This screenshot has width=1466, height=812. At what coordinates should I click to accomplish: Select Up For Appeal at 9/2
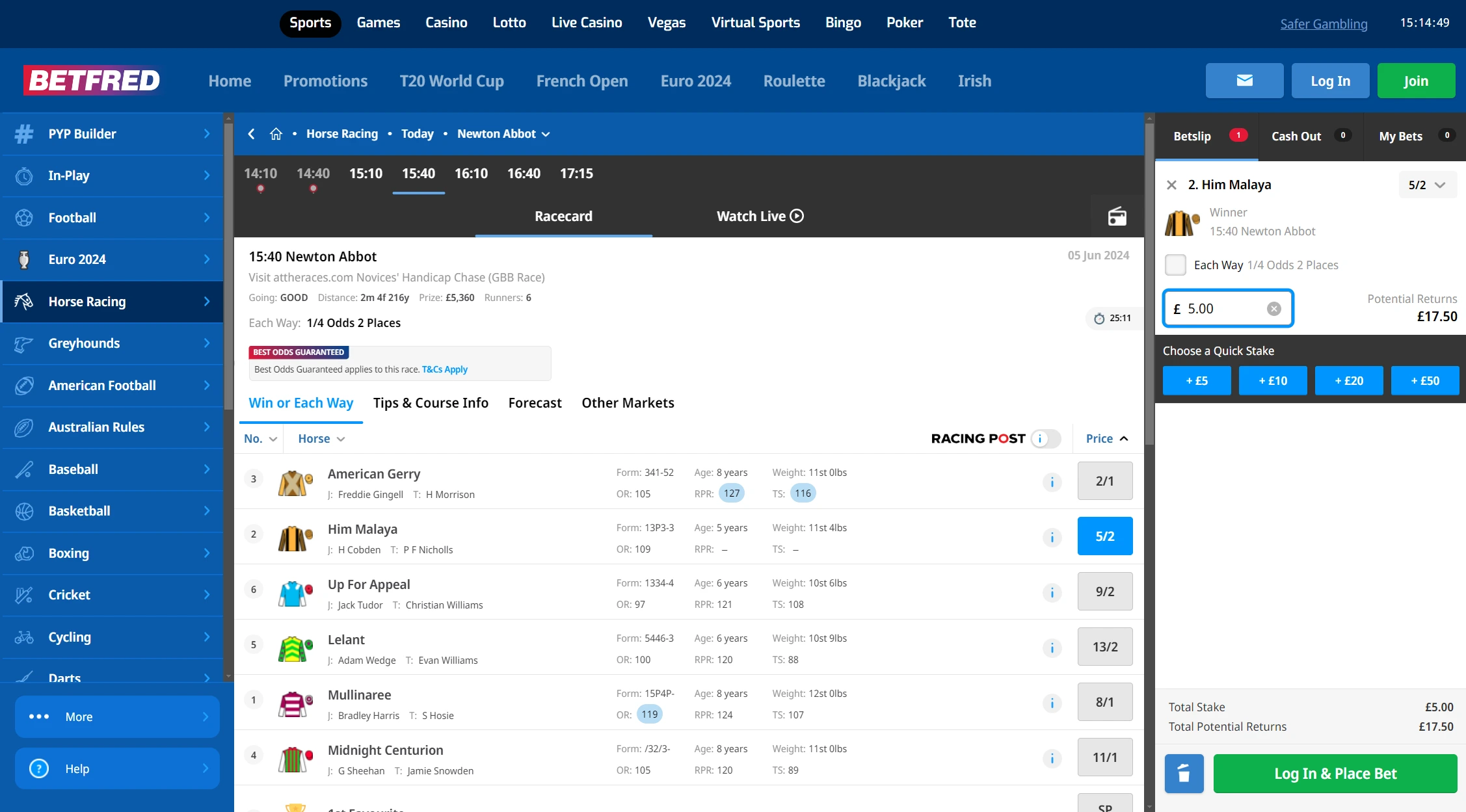point(1105,592)
